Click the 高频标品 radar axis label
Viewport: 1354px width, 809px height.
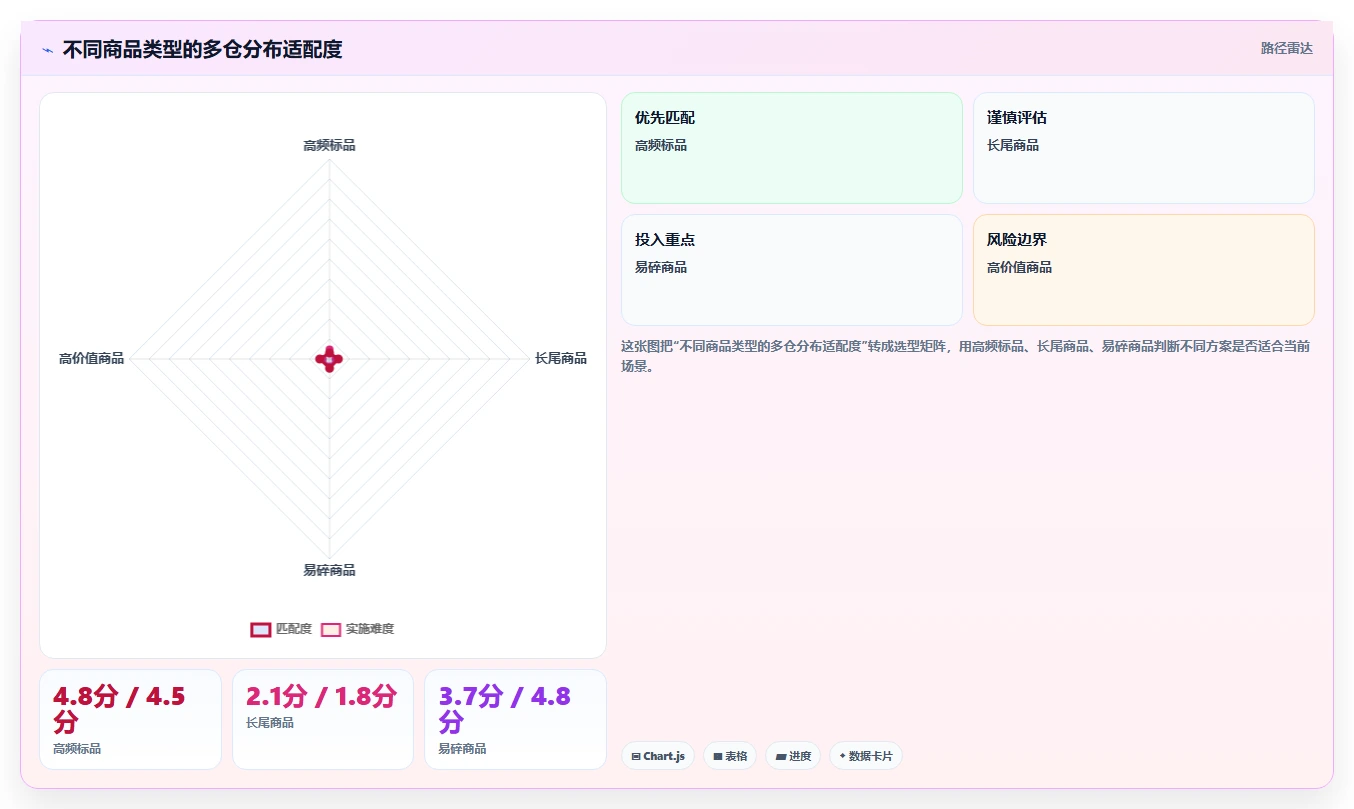tap(329, 145)
